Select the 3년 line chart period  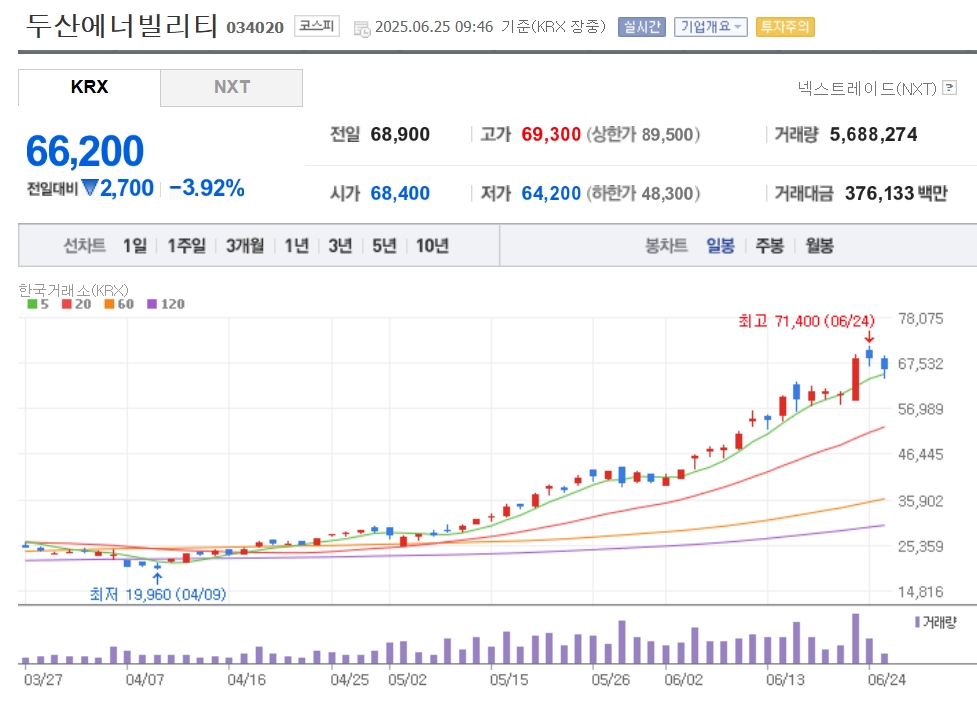pos(340,246)
